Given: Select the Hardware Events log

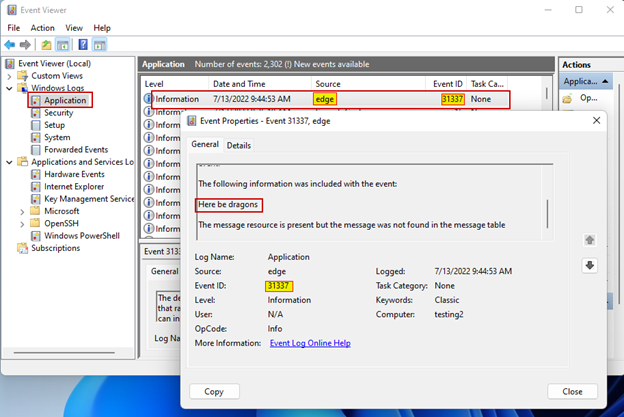Looking at the screenshot, I should (x=74, y=174).
